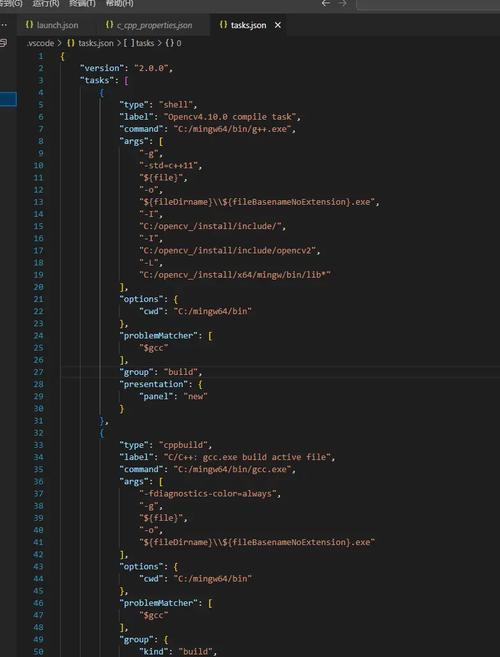Click "C/C++: gcc.exe build active file" label

pos(247,457)
